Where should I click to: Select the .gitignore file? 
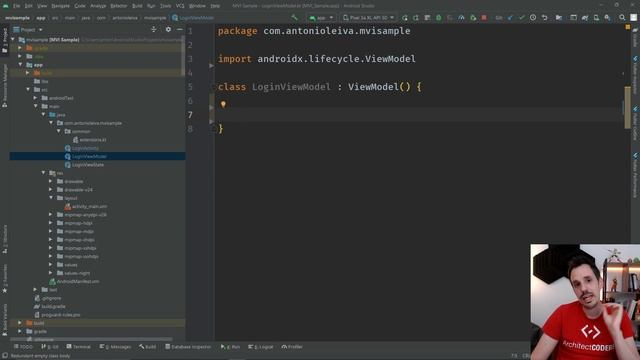(48, 298)
